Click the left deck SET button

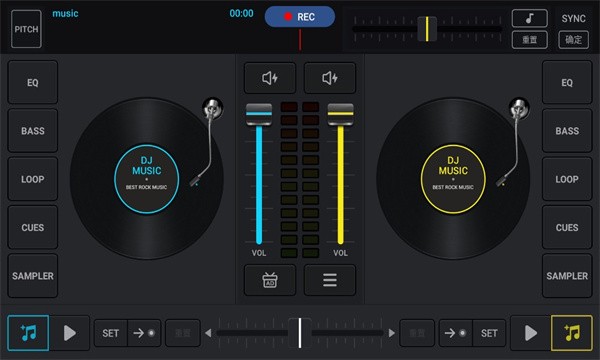click(111, 333)
